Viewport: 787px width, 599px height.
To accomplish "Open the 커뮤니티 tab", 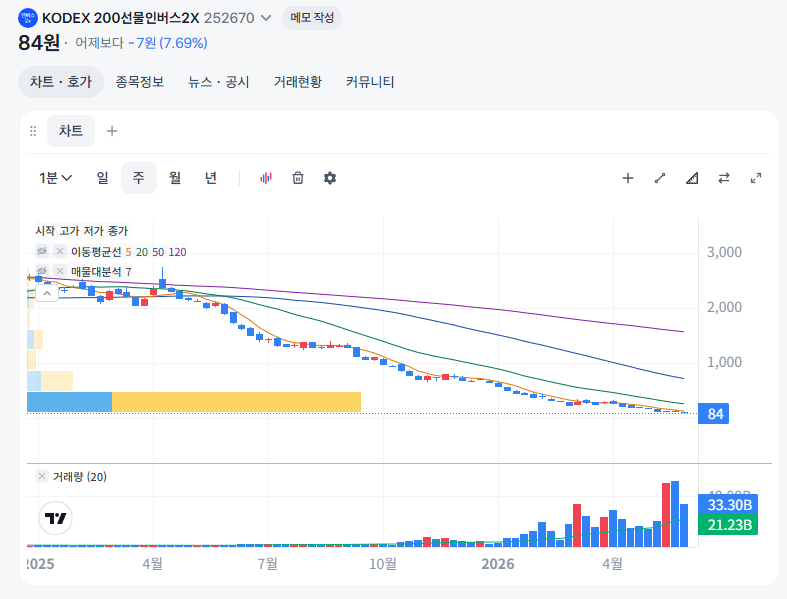I will pyautogui.click(x=370, y=82).
